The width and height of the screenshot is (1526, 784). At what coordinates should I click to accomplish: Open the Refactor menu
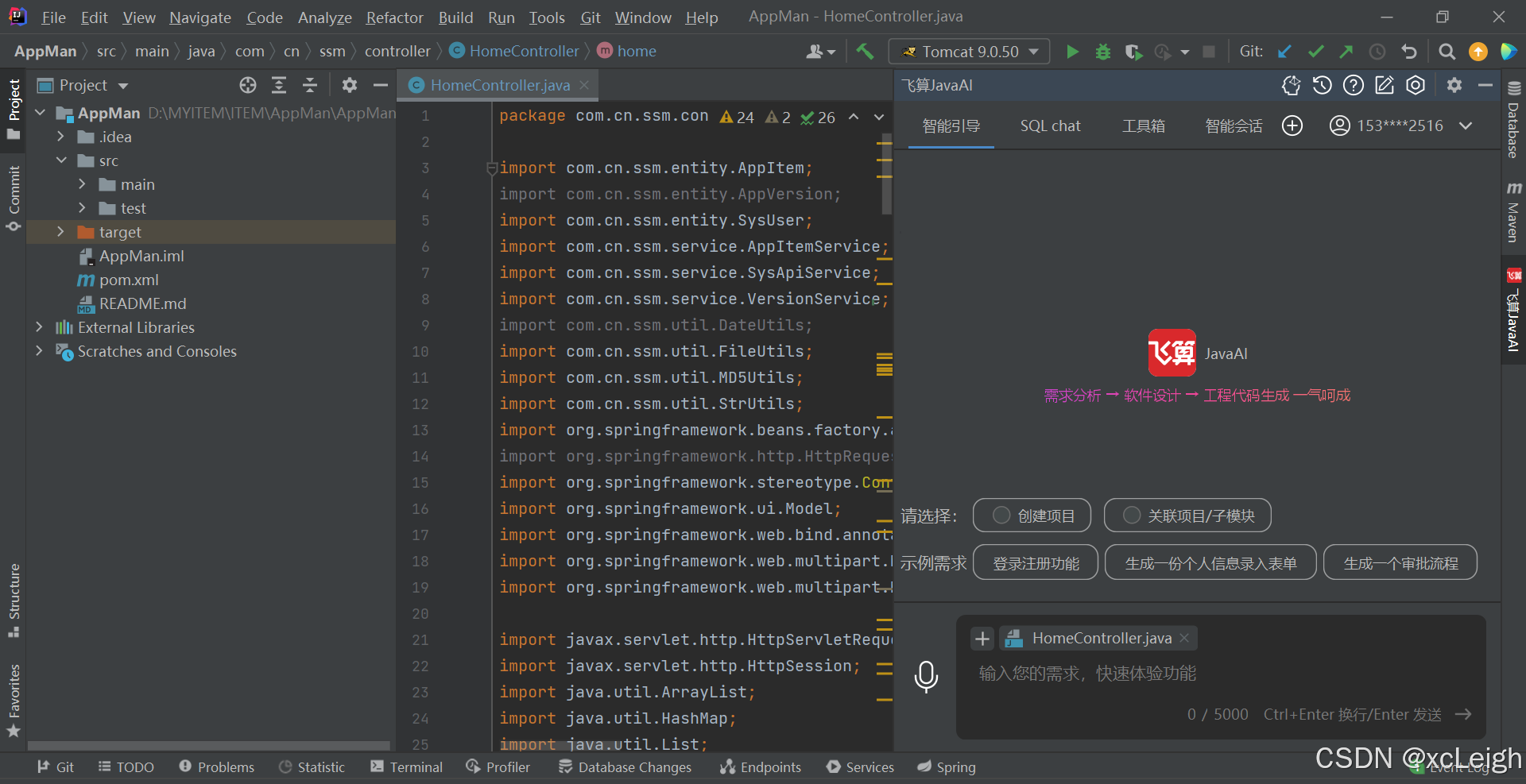tap(394, 17)
